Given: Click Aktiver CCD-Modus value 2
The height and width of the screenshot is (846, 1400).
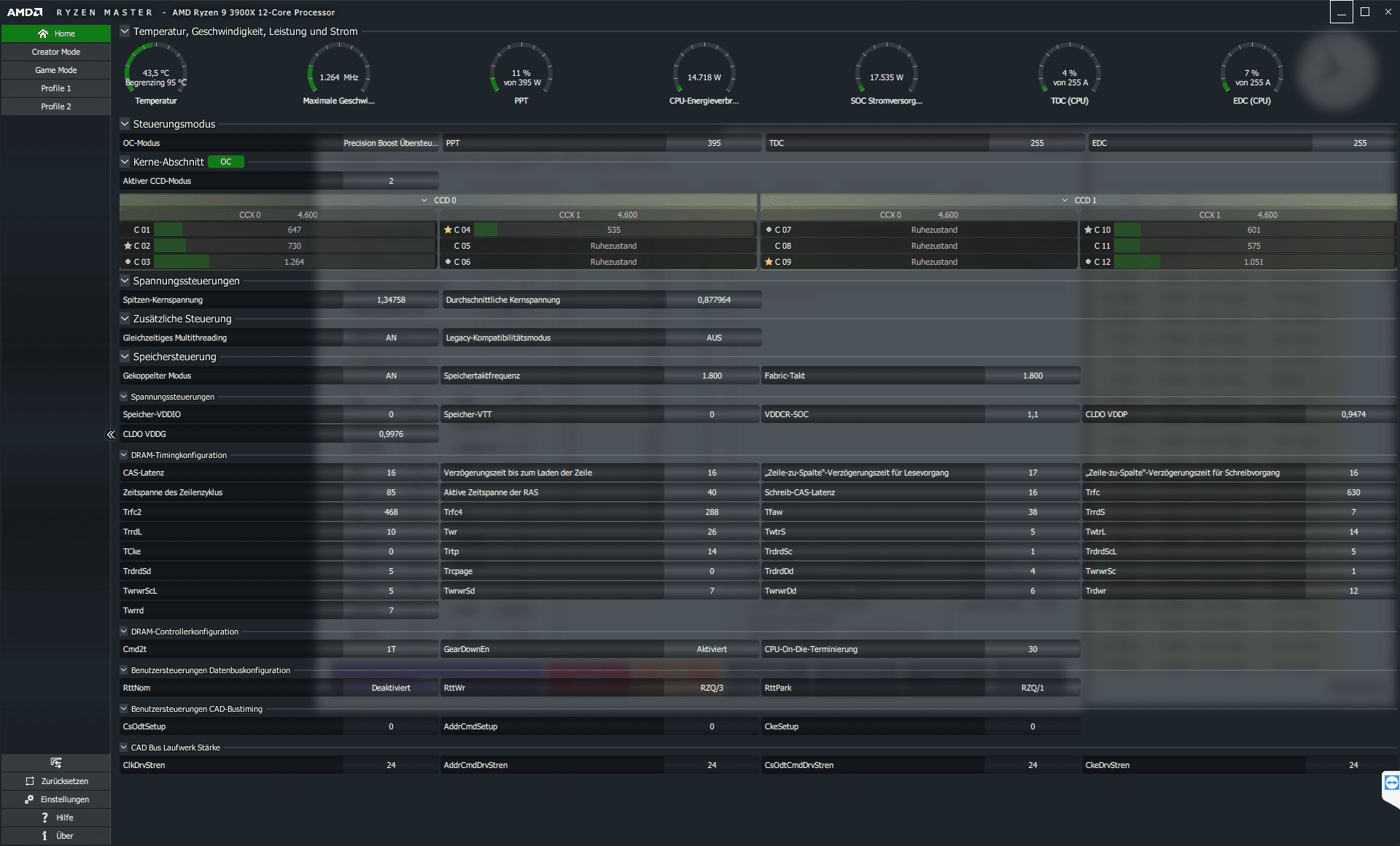Looking at the screenshot, I should tap(391, 181).
